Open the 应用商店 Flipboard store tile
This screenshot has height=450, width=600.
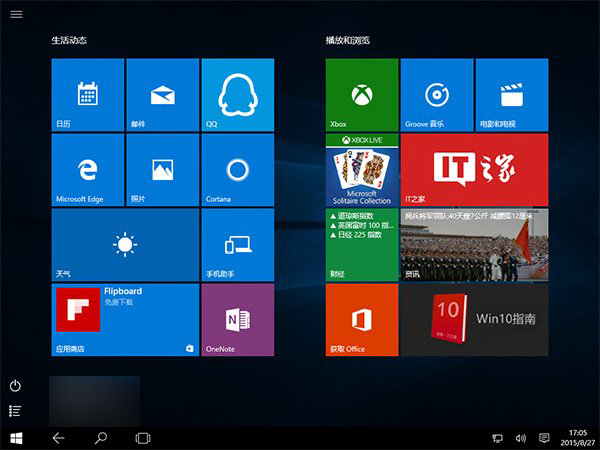[125, 320]
